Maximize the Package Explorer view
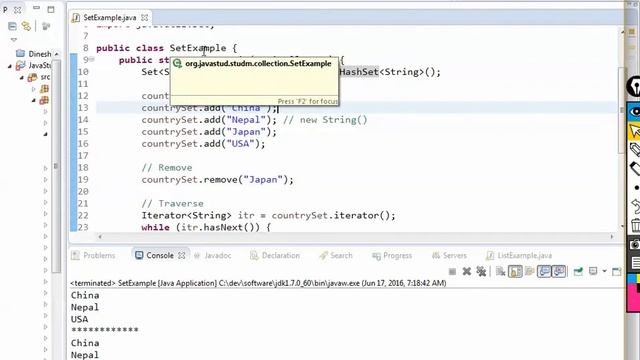Viewport: 640px width, 360px height. pyautogui.click(x=51, y=9)
